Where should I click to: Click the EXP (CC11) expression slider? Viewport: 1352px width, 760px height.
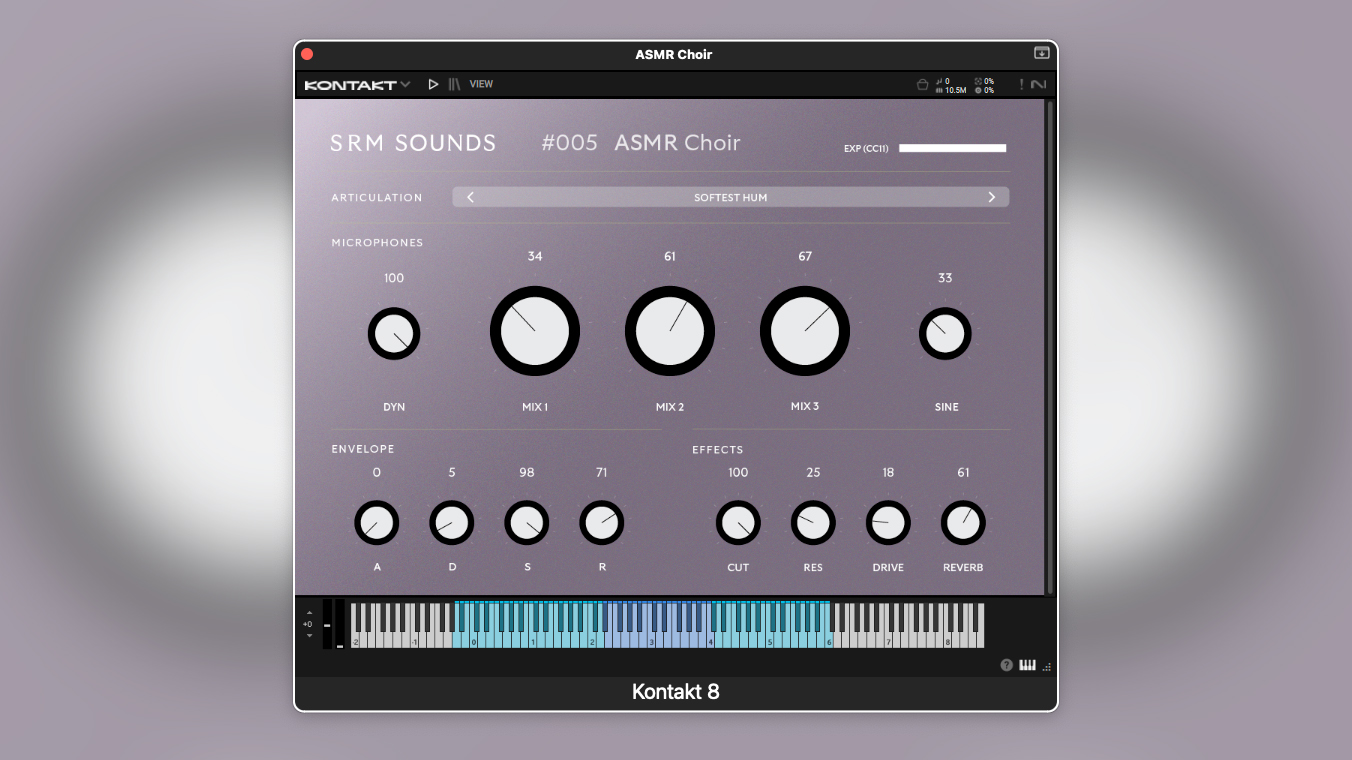coord(952,147)
